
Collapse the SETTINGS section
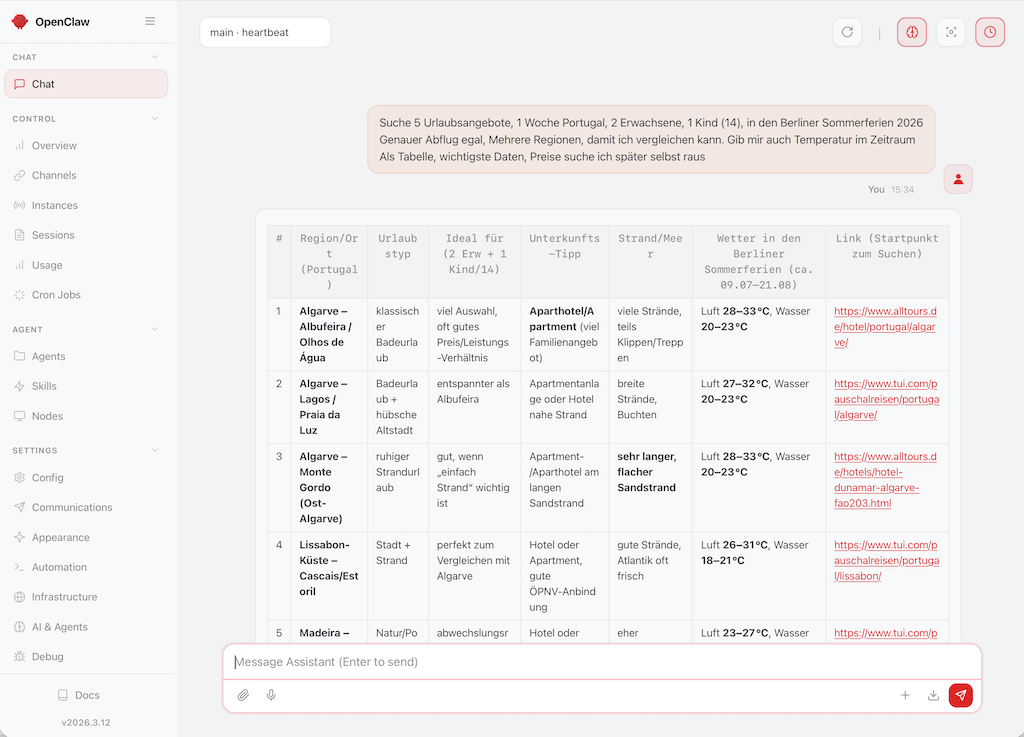click(x=154, y=449)
